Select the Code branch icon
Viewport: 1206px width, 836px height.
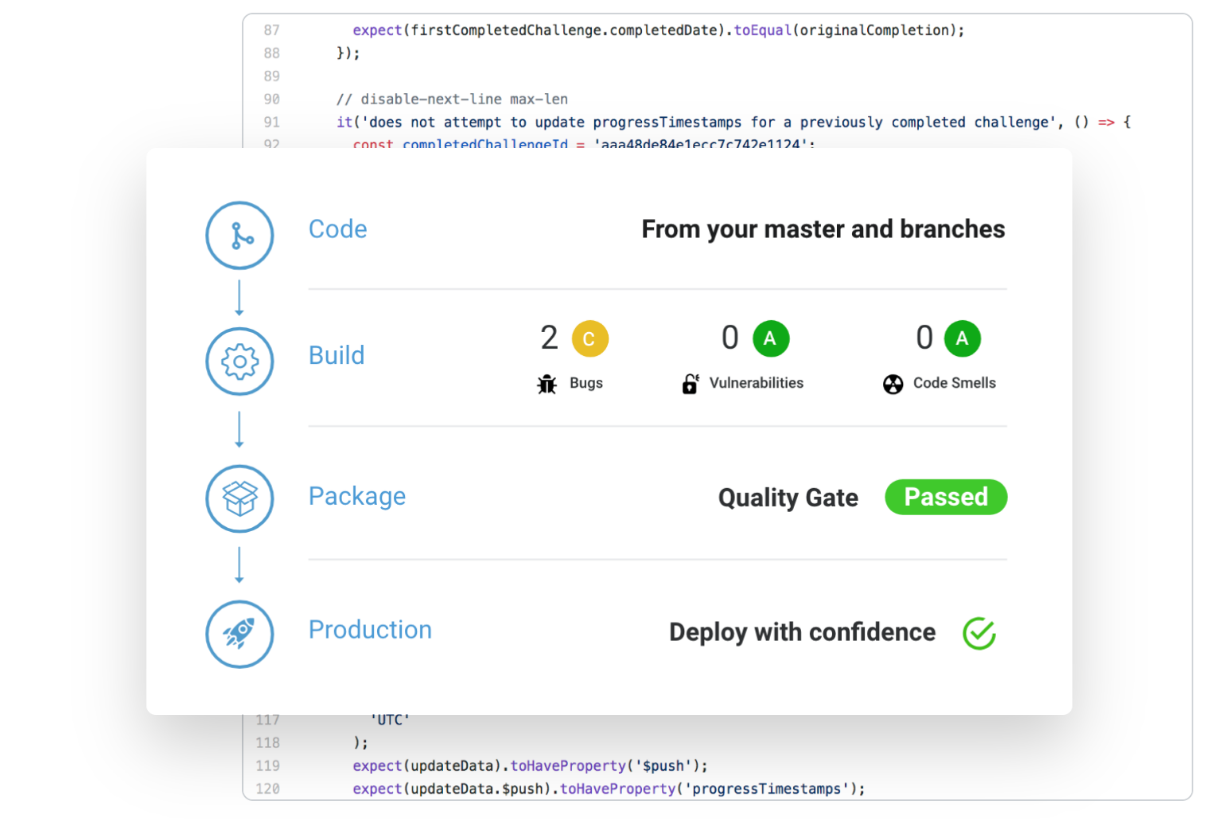pos(239,235)
